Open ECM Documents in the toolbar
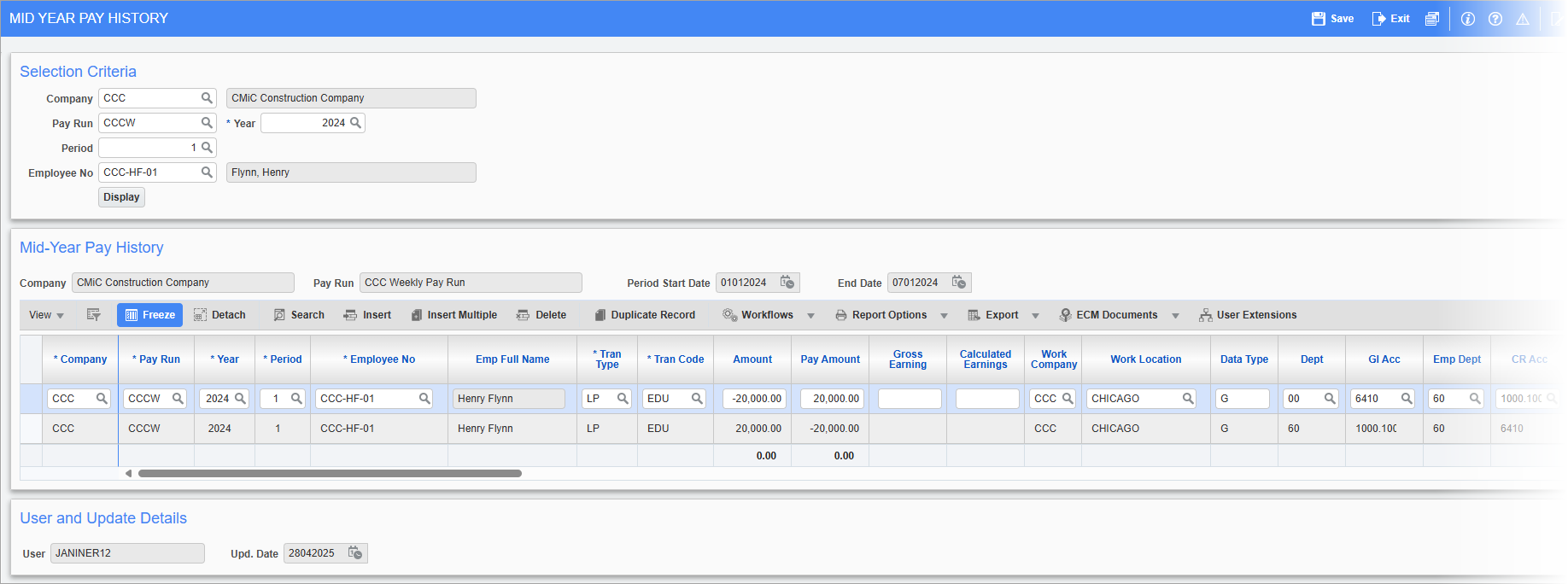The image size is (1568, 584). 1109,315
